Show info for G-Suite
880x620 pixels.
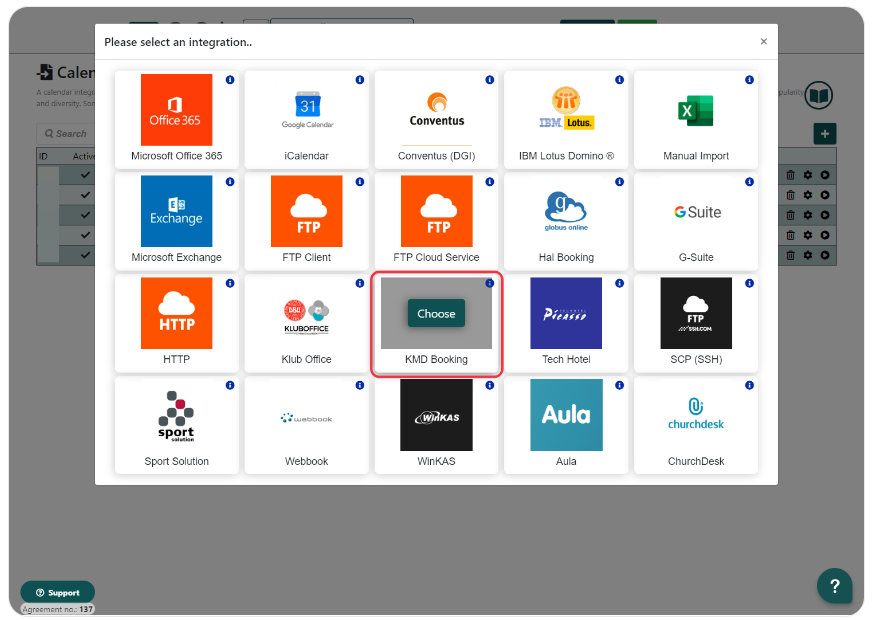tap(749, 182)
